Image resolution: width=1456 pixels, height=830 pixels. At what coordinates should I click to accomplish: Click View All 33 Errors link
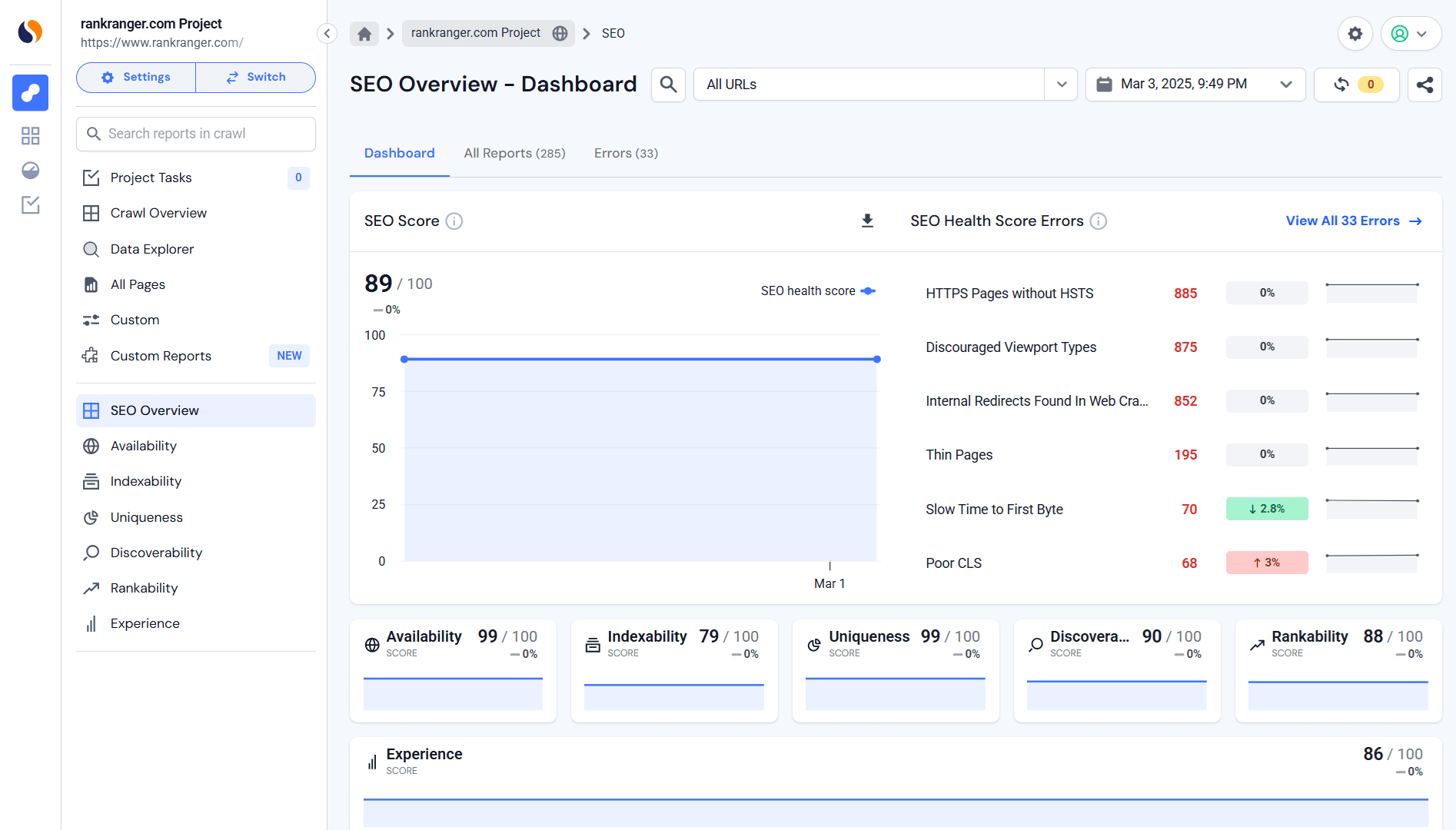tap(1354, 221)
